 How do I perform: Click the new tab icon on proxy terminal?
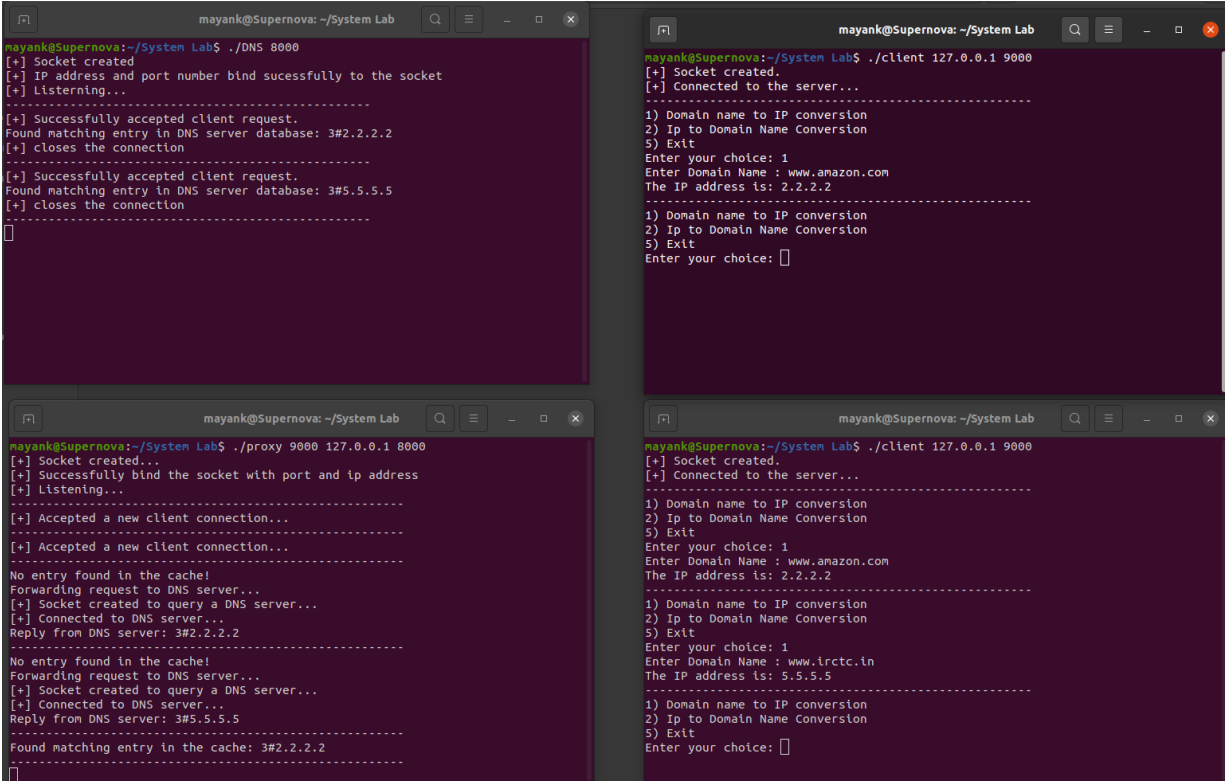coord(27,418)
